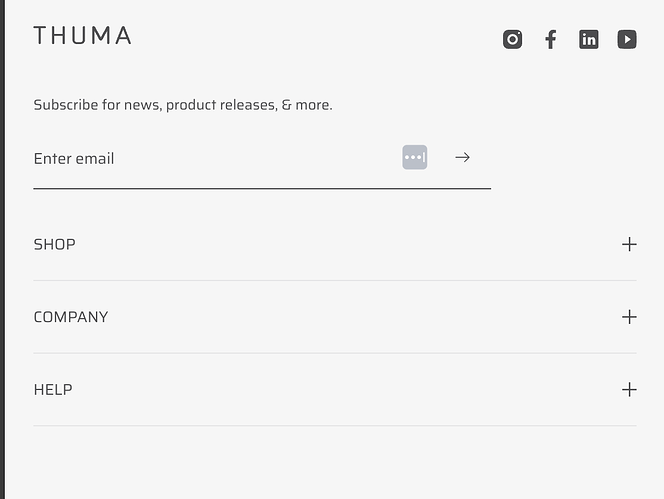Select the HELP footer heading
The image size is (664, 499).
tap(53, 390)
